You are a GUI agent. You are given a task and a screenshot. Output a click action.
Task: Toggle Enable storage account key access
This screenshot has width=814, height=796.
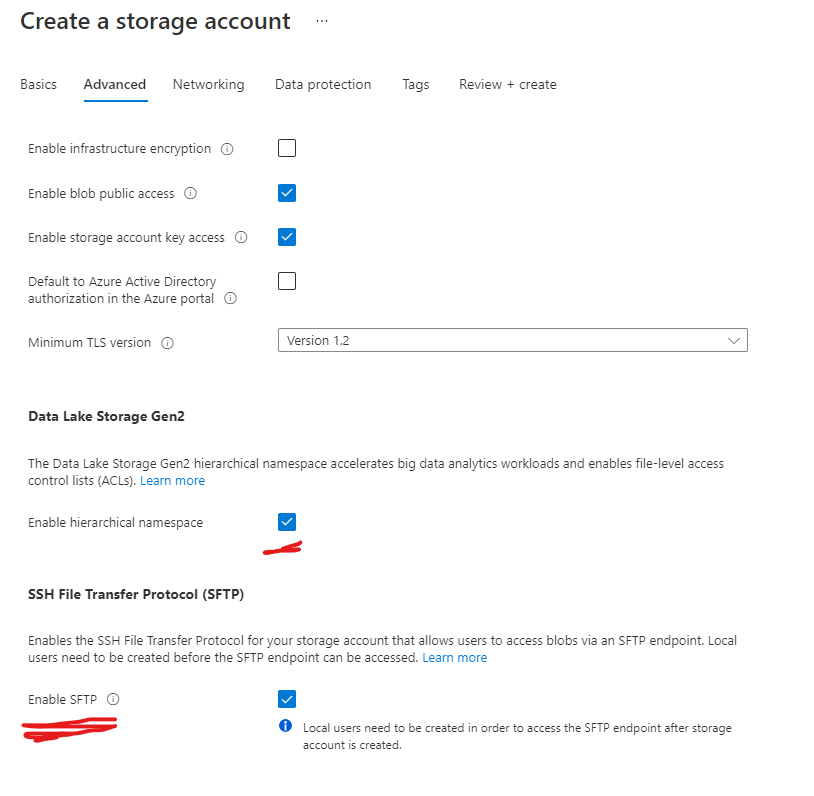point(287,237)
